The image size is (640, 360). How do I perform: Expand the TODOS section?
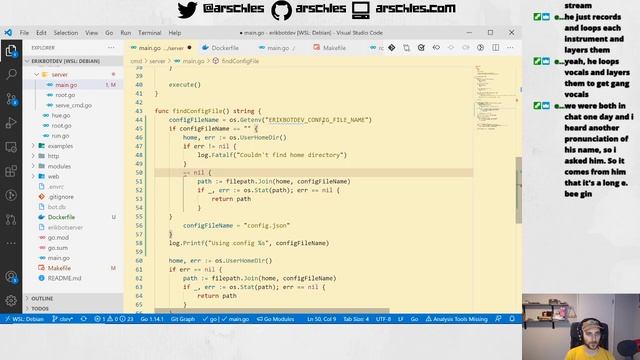point(73,309)
